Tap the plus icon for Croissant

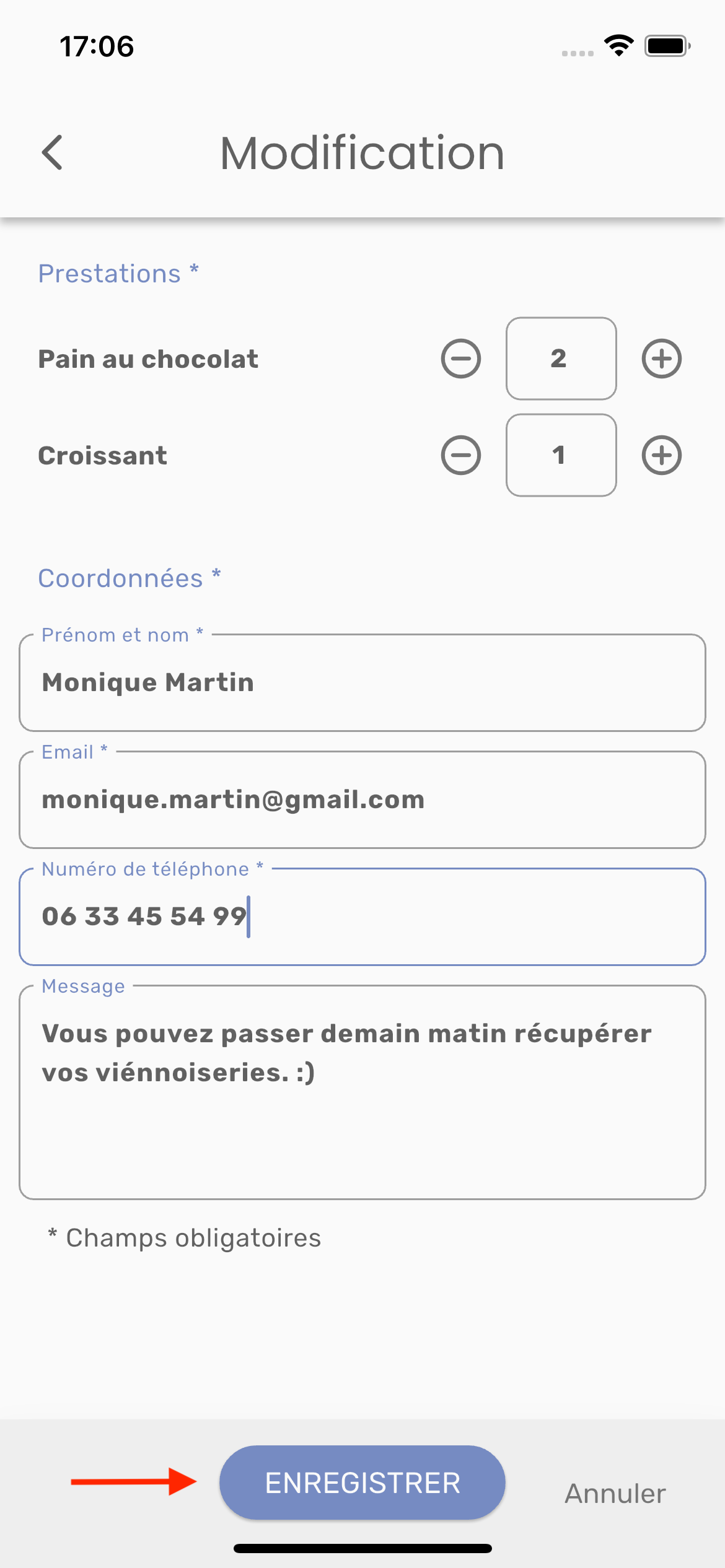coord(661,455)
